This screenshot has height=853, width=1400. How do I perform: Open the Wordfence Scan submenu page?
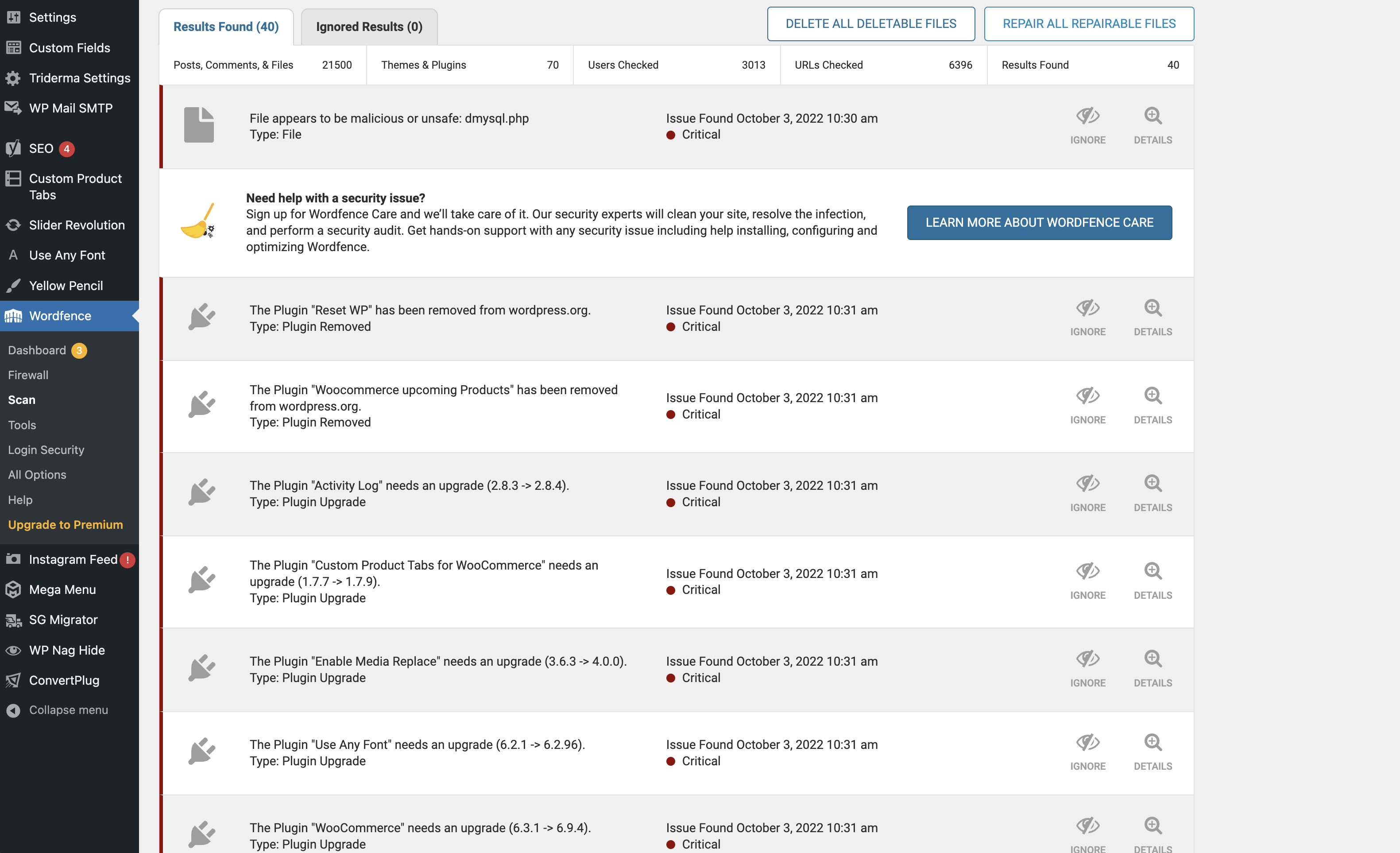[22, 400]
